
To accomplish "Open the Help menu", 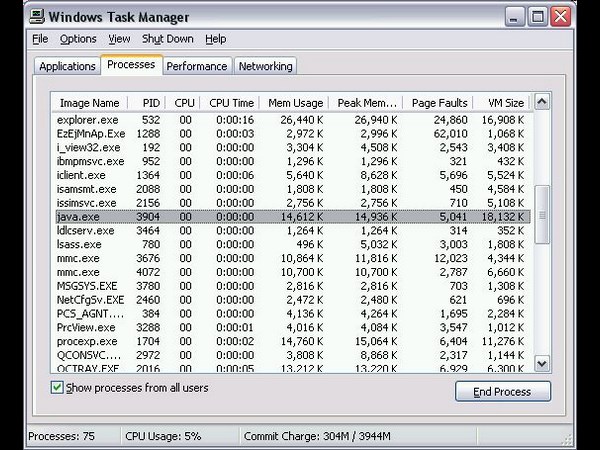I will [x=215, y=39].
